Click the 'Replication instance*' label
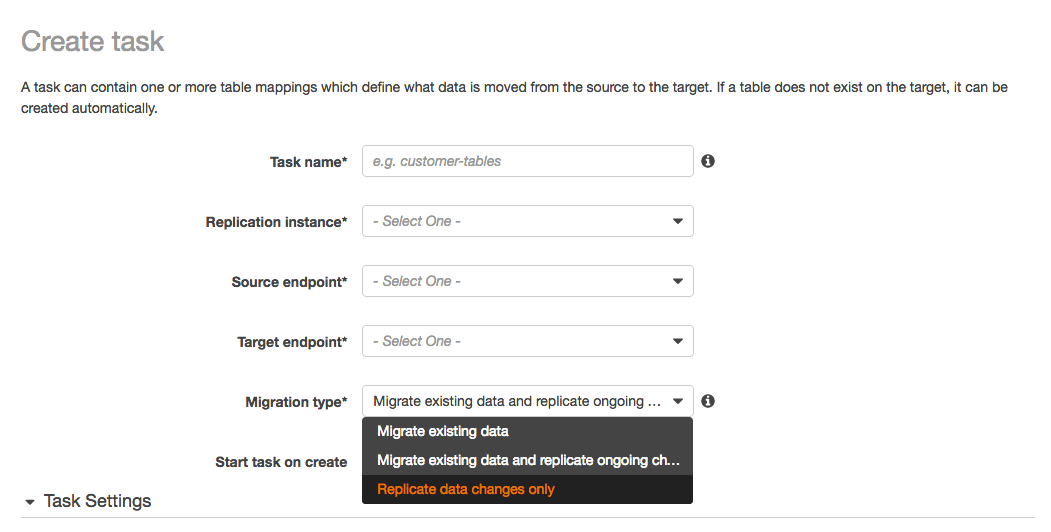Screen dimensions: 1051x532 point(276,222)
